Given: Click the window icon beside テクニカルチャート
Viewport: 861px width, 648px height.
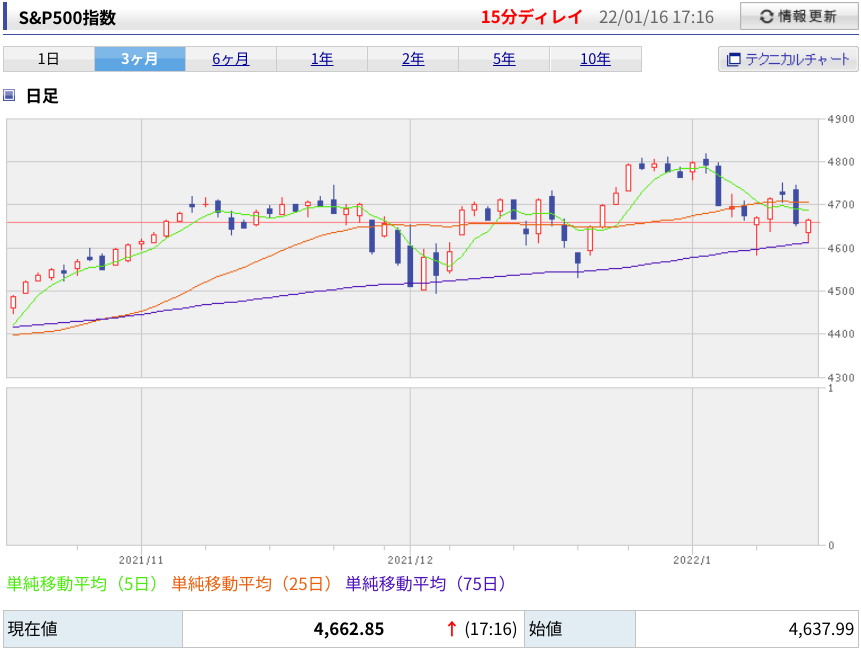Looking at the screenshot, I should pos(733,59).
